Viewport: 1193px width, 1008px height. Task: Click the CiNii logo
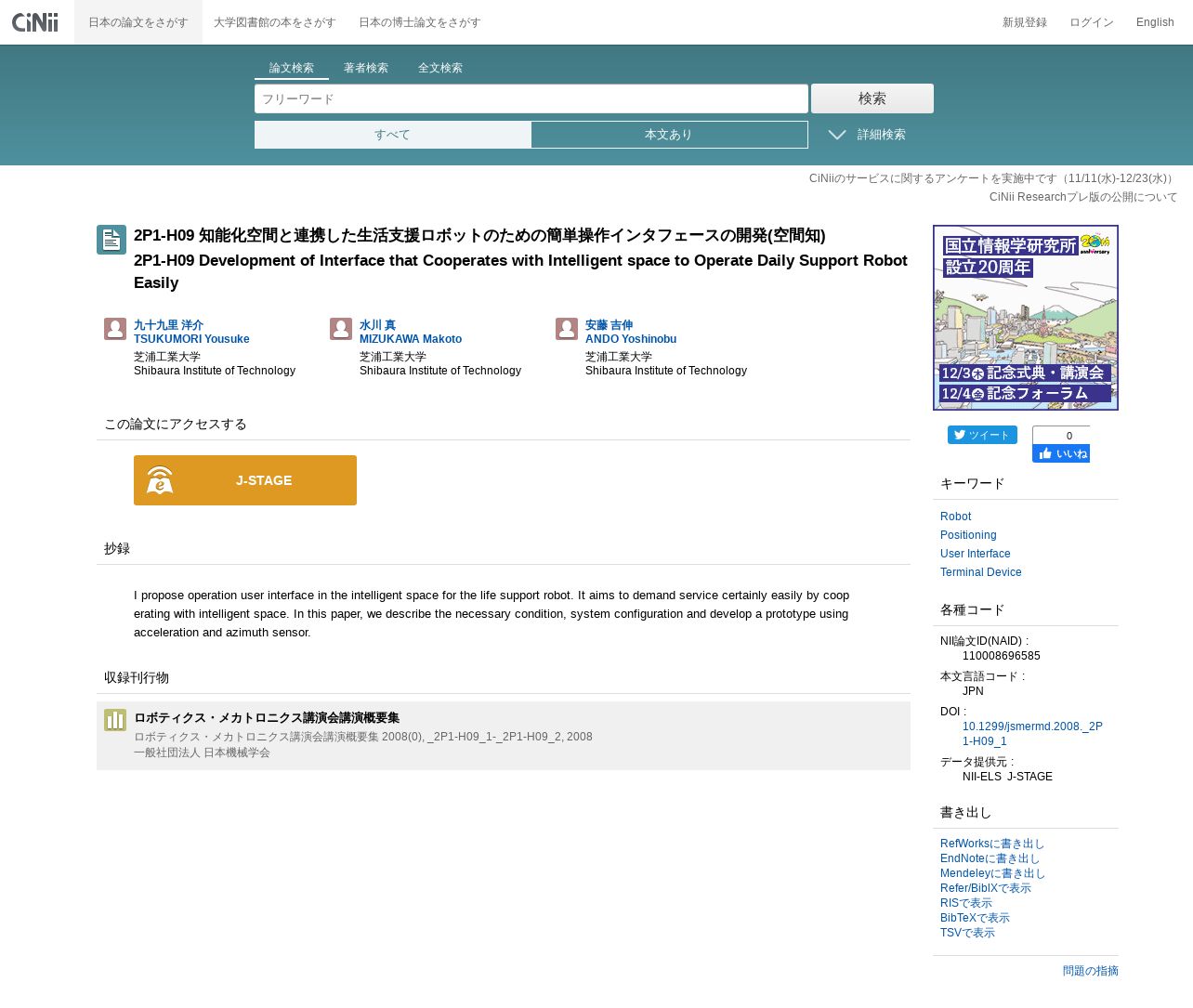35,21
